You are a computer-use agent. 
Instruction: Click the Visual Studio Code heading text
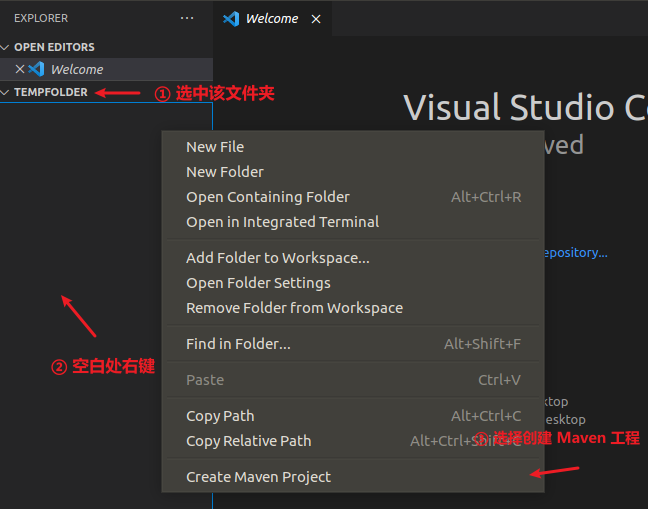(x=525, y=108)
